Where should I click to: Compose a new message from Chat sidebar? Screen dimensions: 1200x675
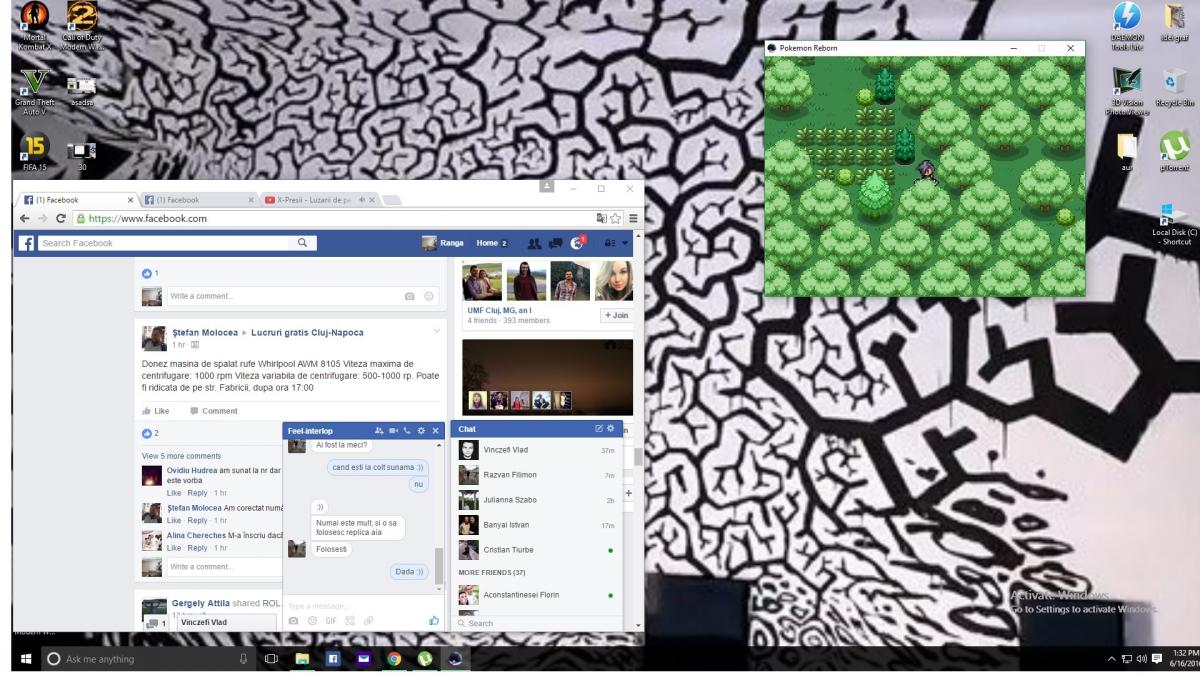[599, 428]
